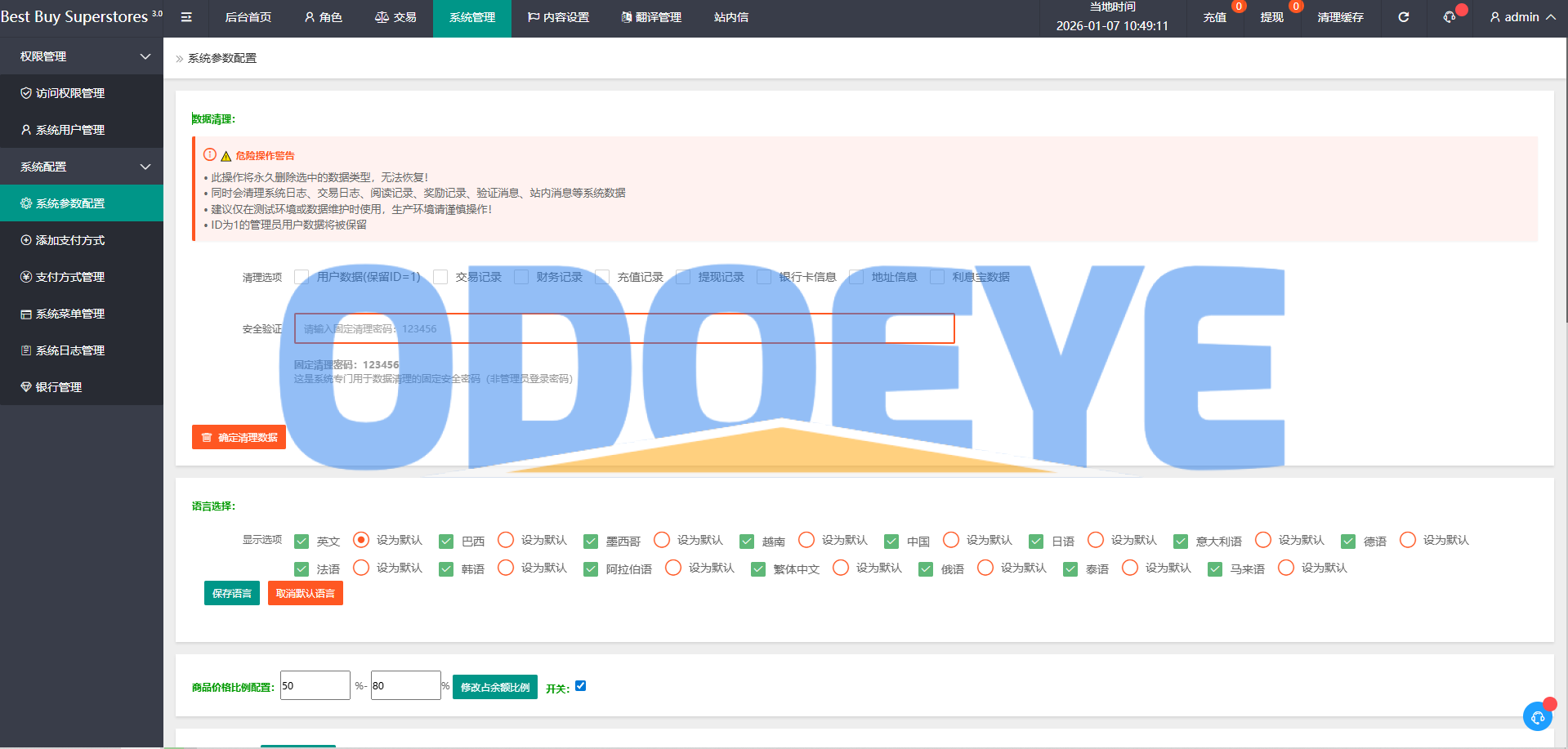Click the refresh icon in top bar
This screenshot has width=1568, height=749.
point(1403,17)
